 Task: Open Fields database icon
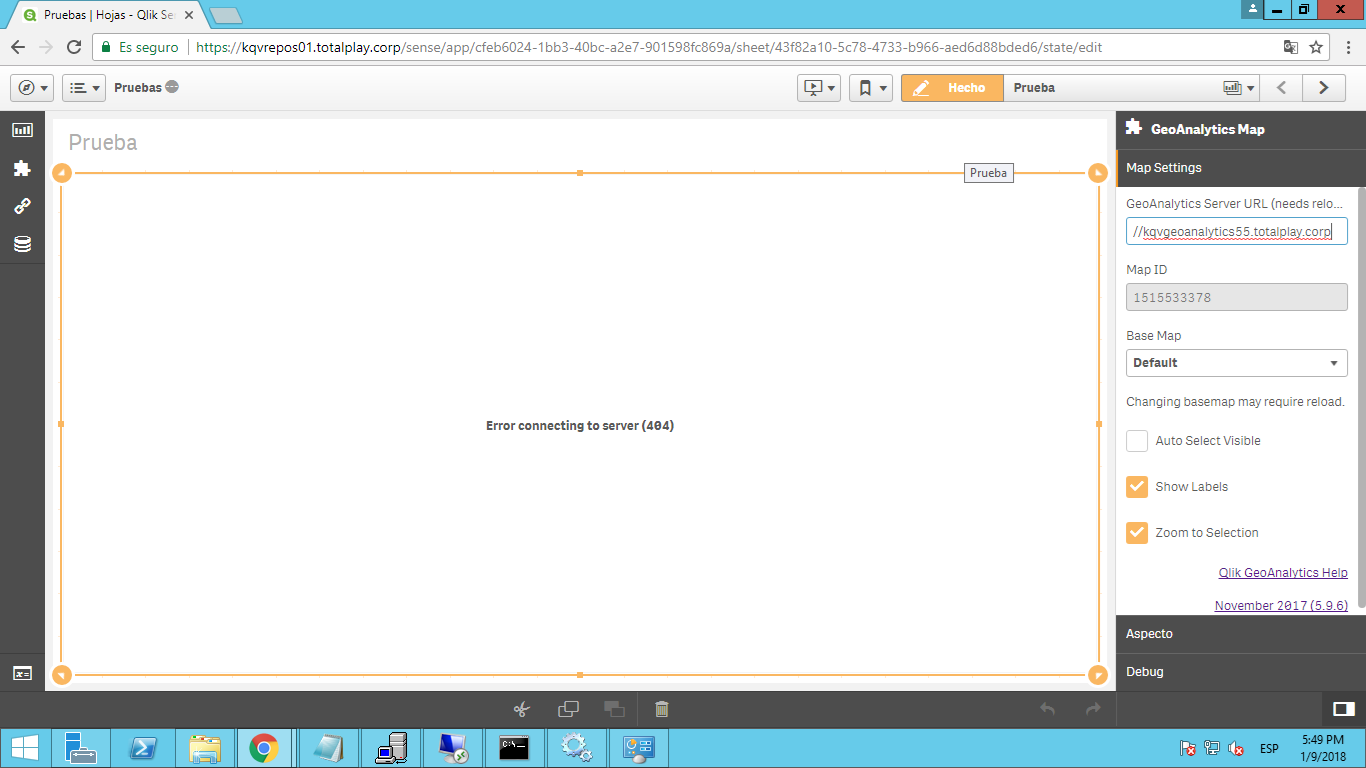[22, 244]
